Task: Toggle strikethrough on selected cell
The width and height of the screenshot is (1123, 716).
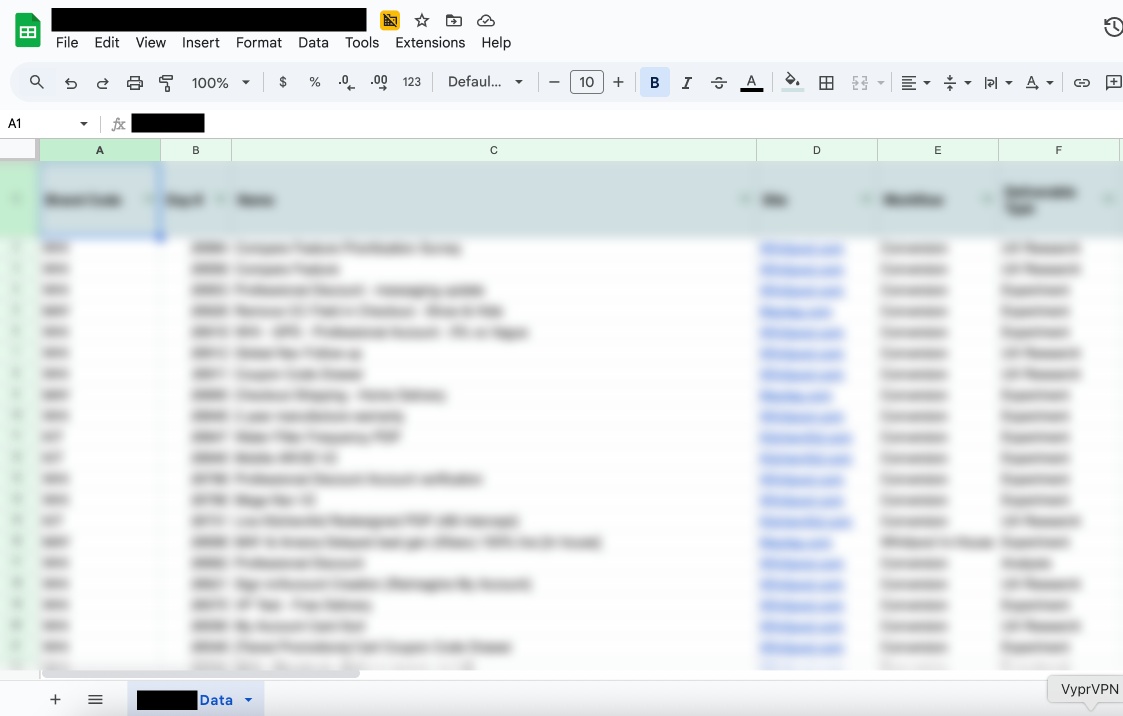Action: coord(719,82)
